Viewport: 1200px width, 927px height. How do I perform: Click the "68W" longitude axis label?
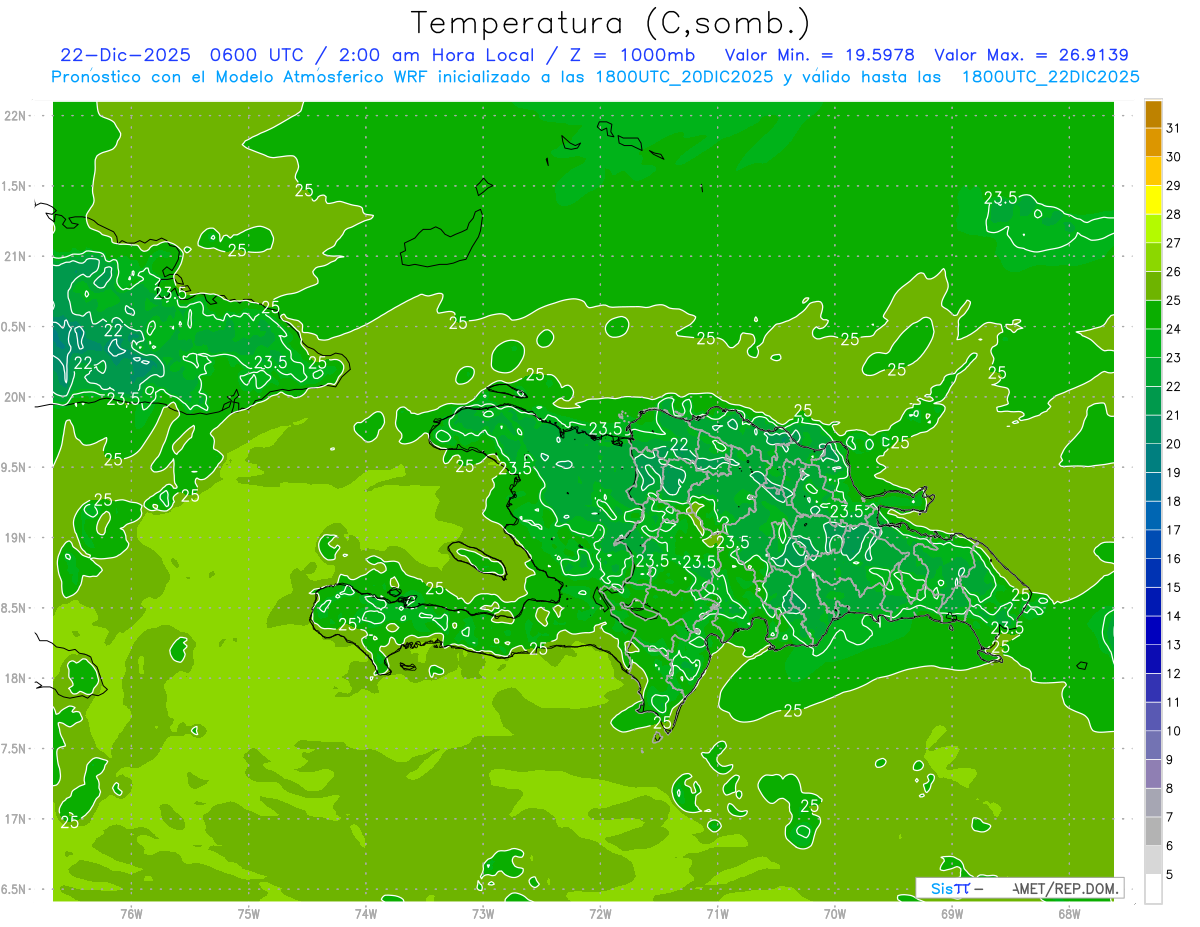1069,913
